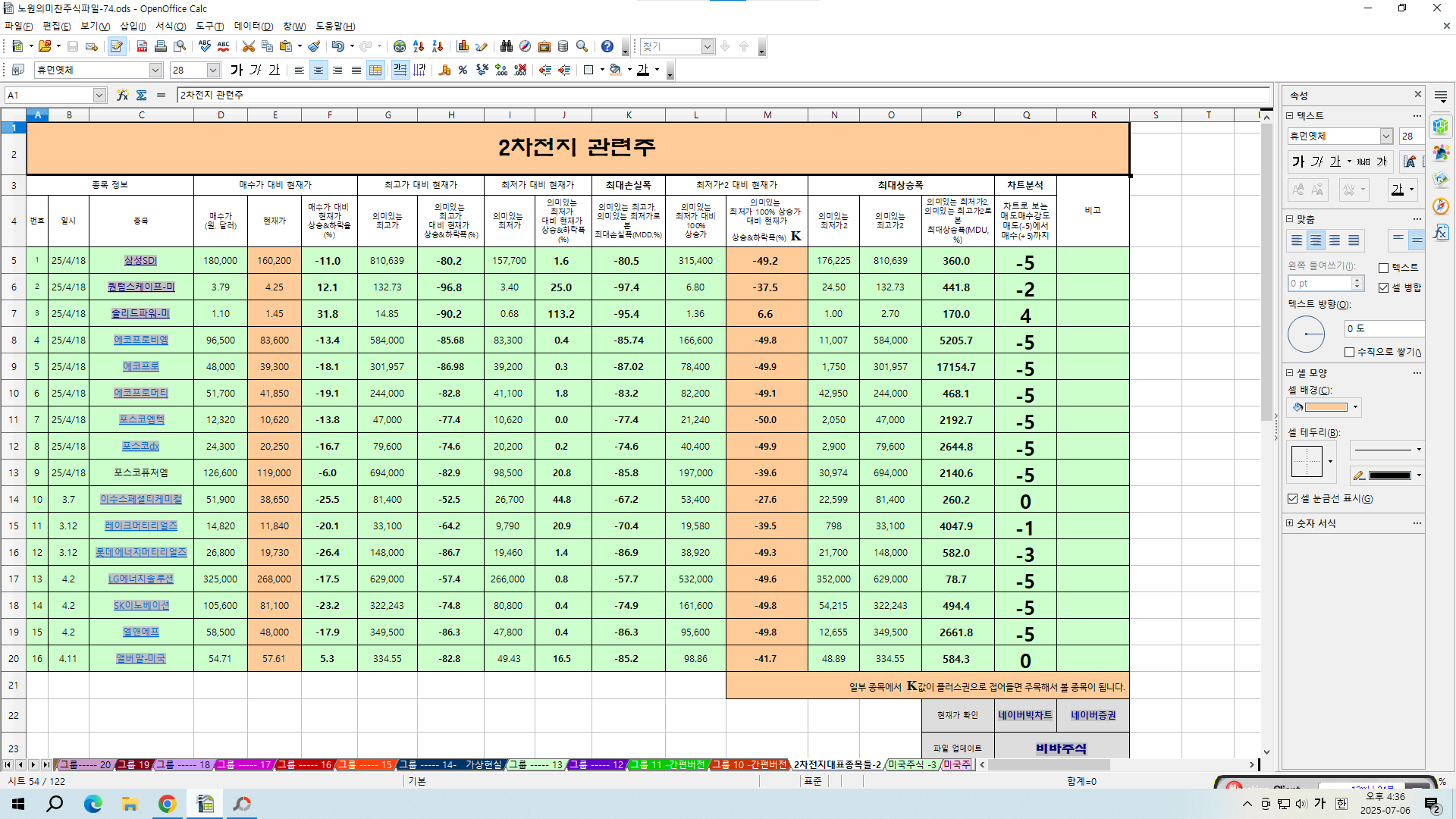Open the Function Wizard icon
This screenshot has height=819, width=1456.
122,95
